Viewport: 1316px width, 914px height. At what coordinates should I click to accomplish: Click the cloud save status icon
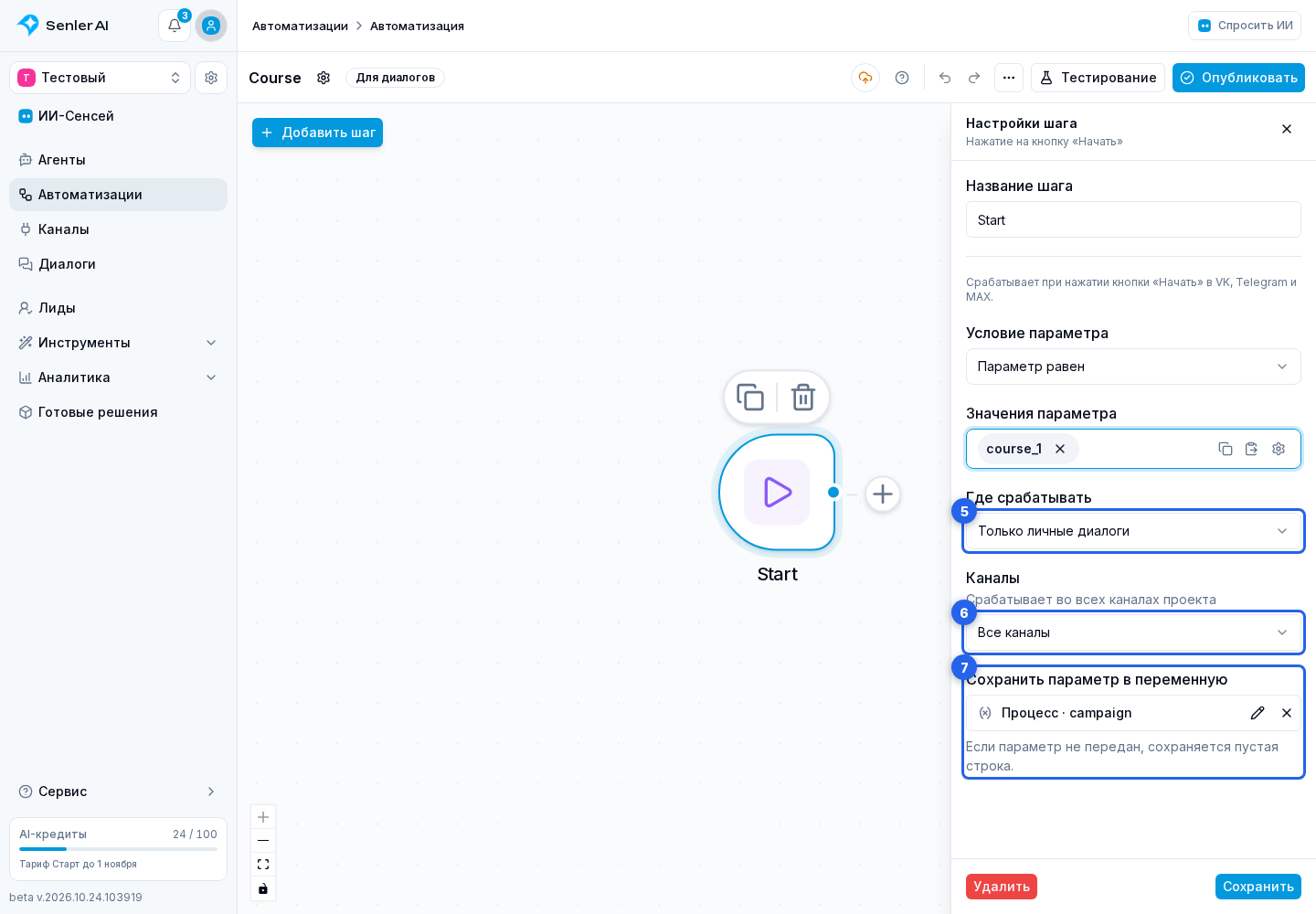coord(865,78)
